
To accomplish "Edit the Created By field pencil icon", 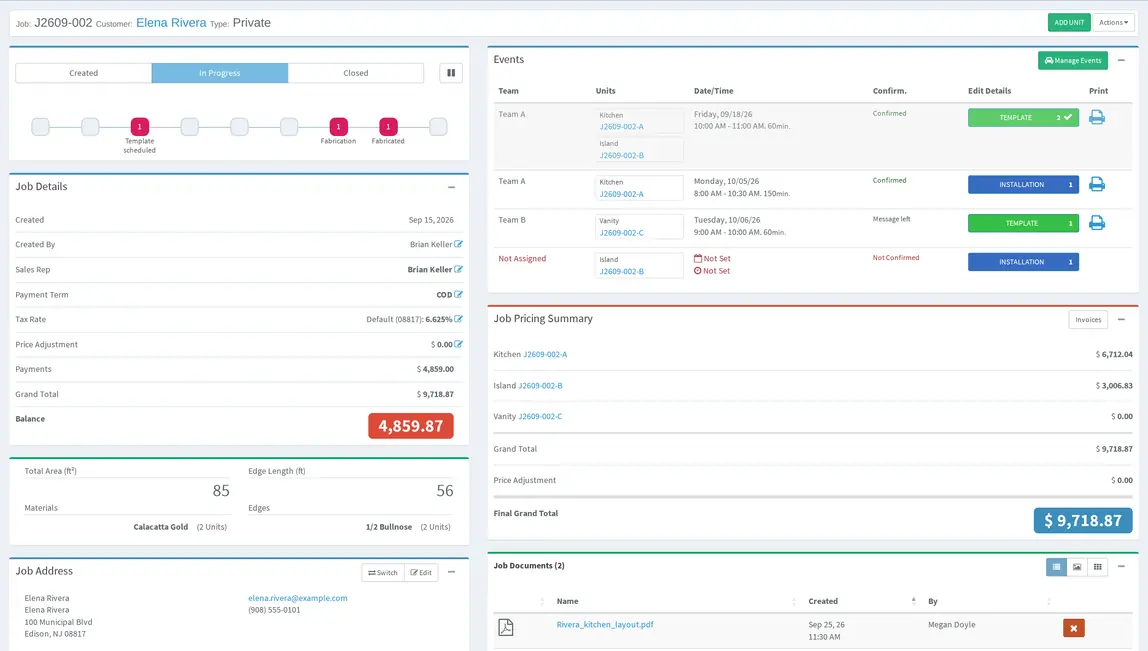I will (x=458, y=244).
